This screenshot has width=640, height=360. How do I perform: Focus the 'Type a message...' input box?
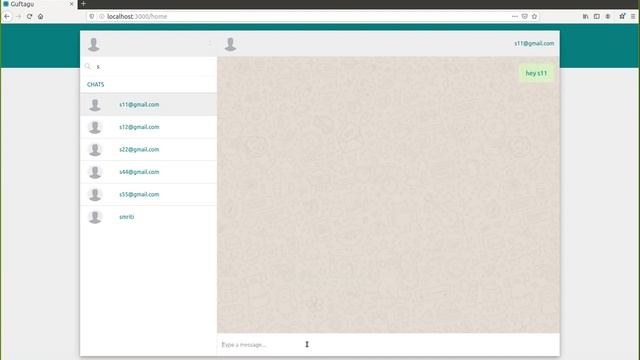coord(388,345)
